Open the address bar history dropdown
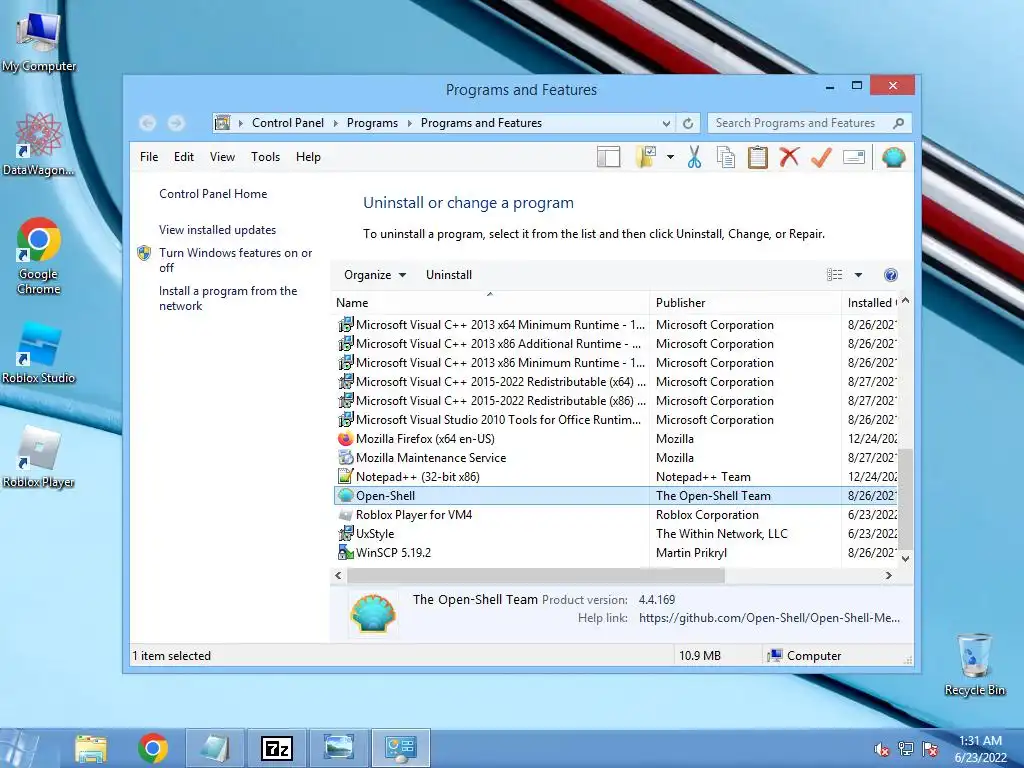1024x768 pixels. [666, 123]
